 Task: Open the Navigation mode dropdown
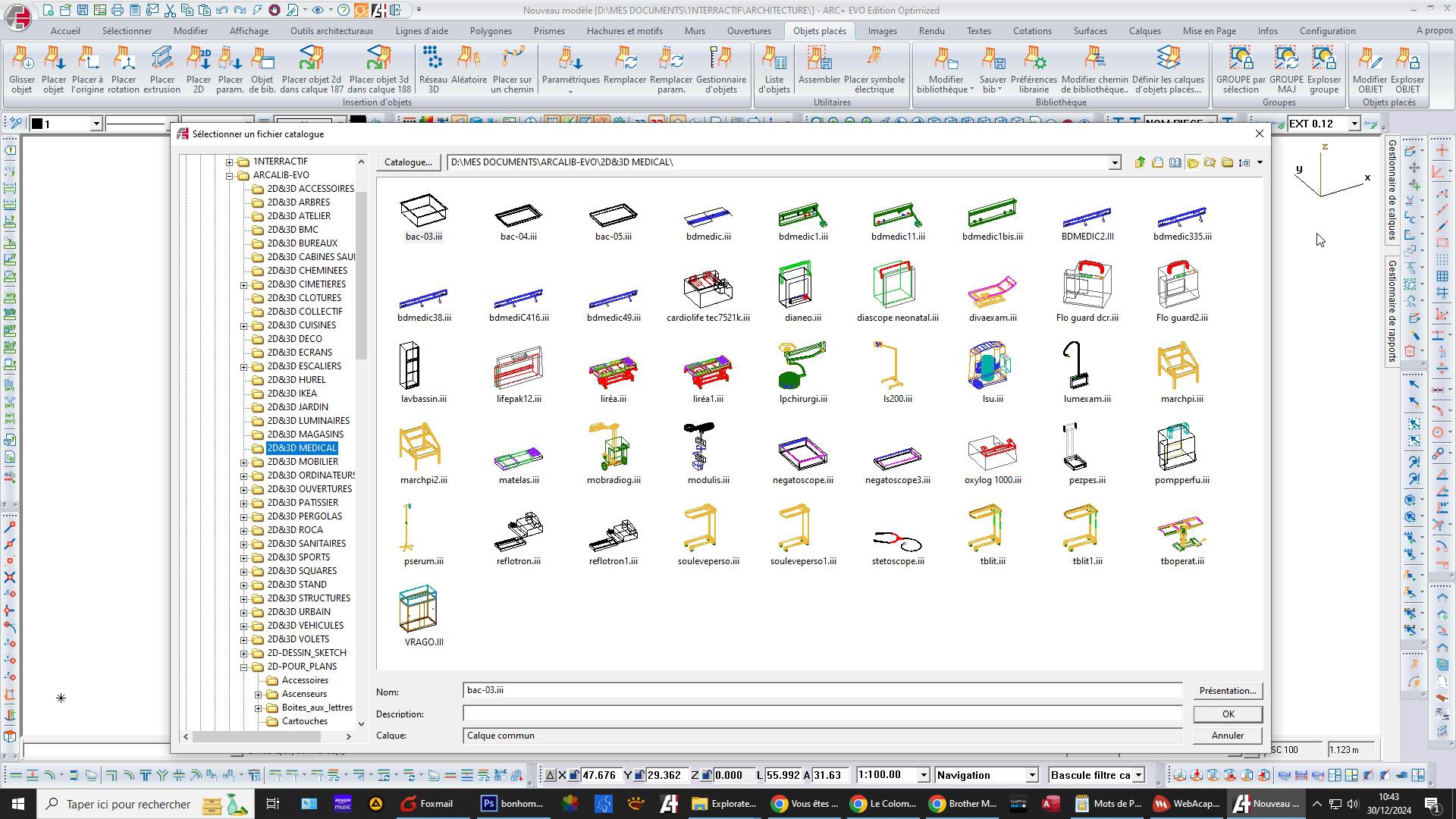tap(1031, 775)
